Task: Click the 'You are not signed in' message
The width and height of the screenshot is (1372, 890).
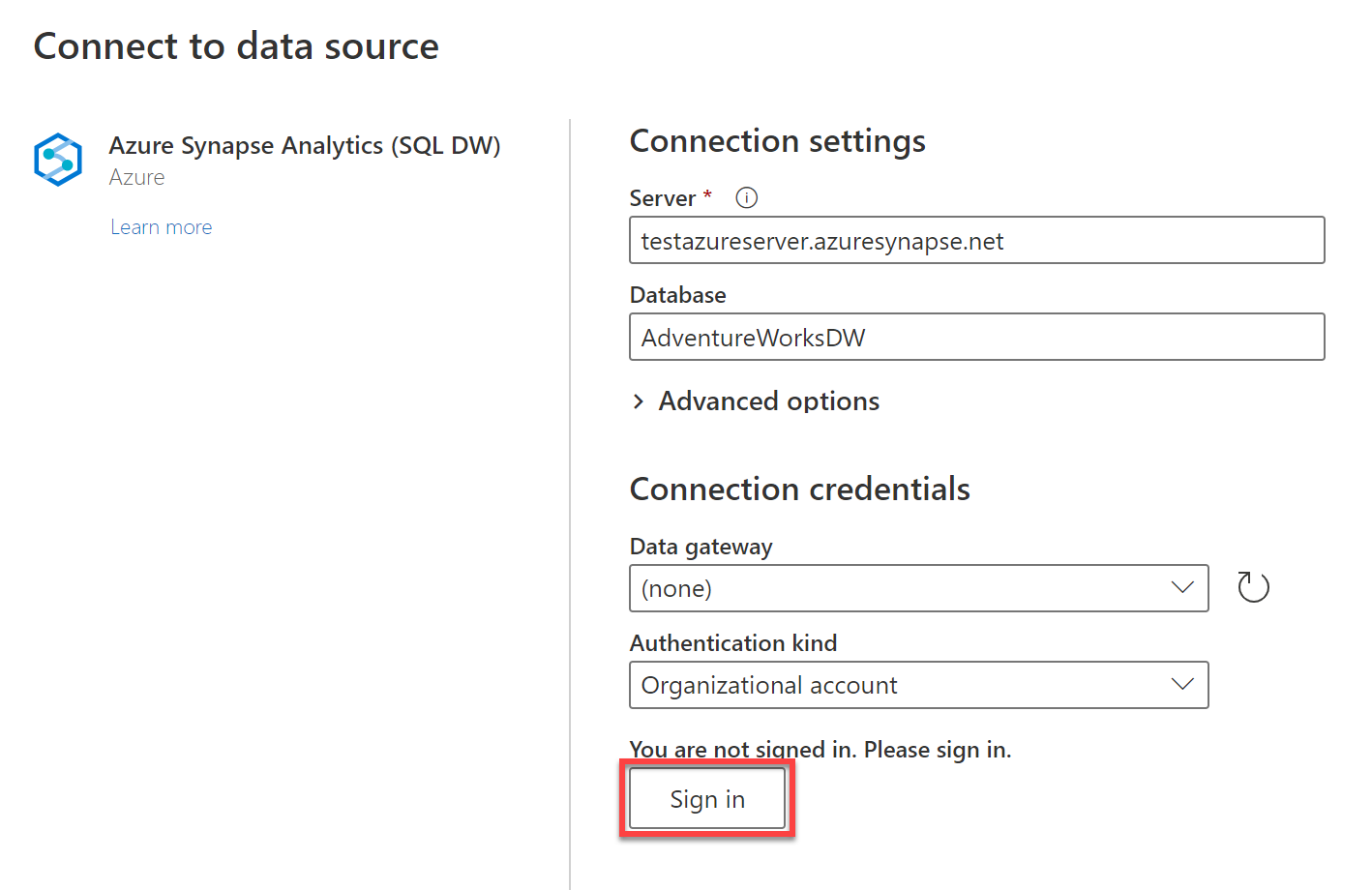Action: [x=820, y=750]
